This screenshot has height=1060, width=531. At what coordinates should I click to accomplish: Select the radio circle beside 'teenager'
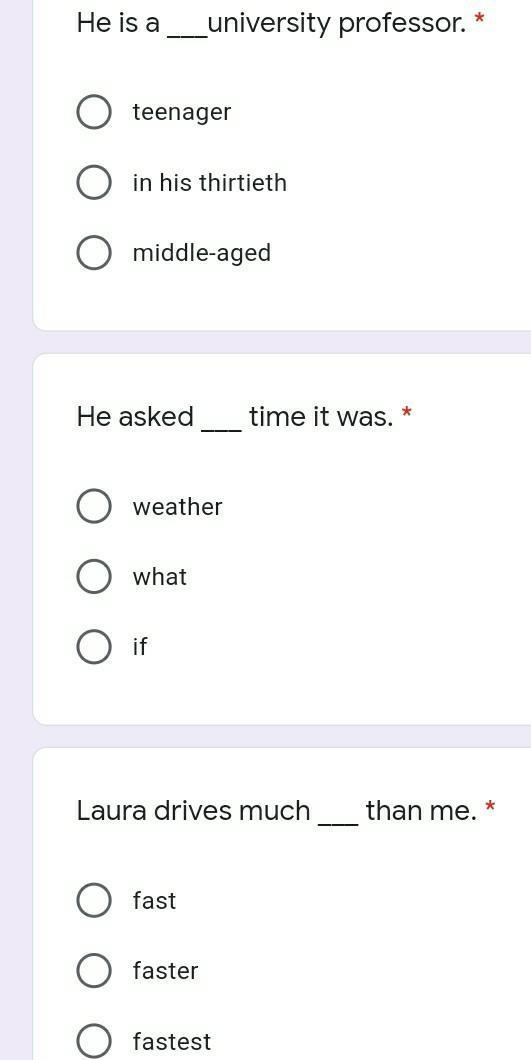[93, 112]
